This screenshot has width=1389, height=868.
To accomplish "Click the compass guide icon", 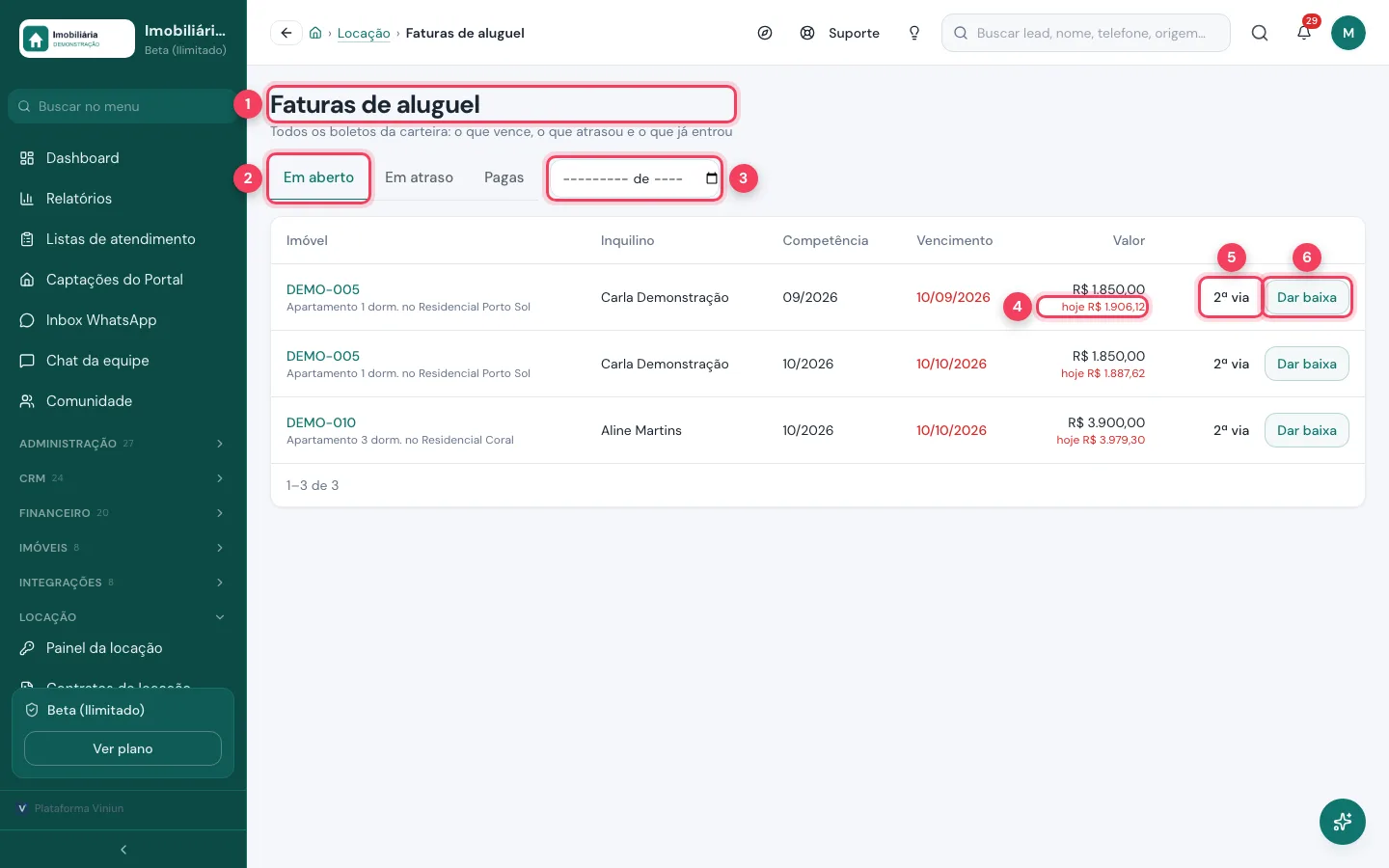I will (x=765, y=33).
